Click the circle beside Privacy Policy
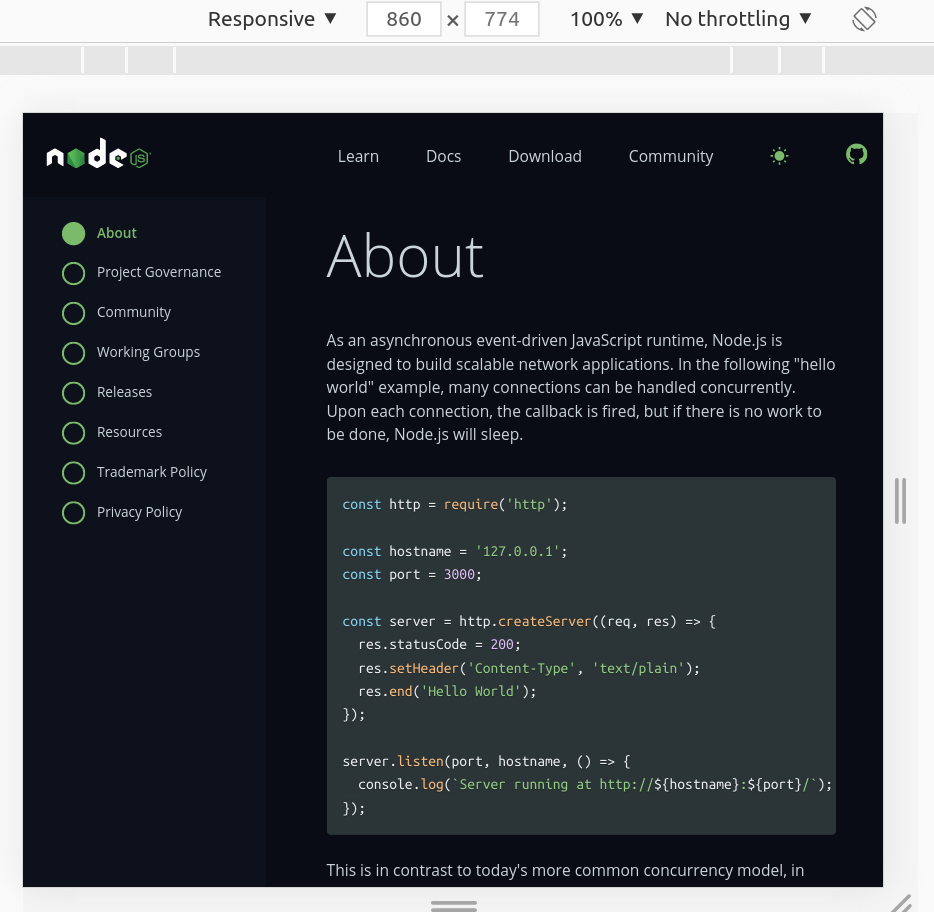This screenshot has width=934, height=912. 73,513
